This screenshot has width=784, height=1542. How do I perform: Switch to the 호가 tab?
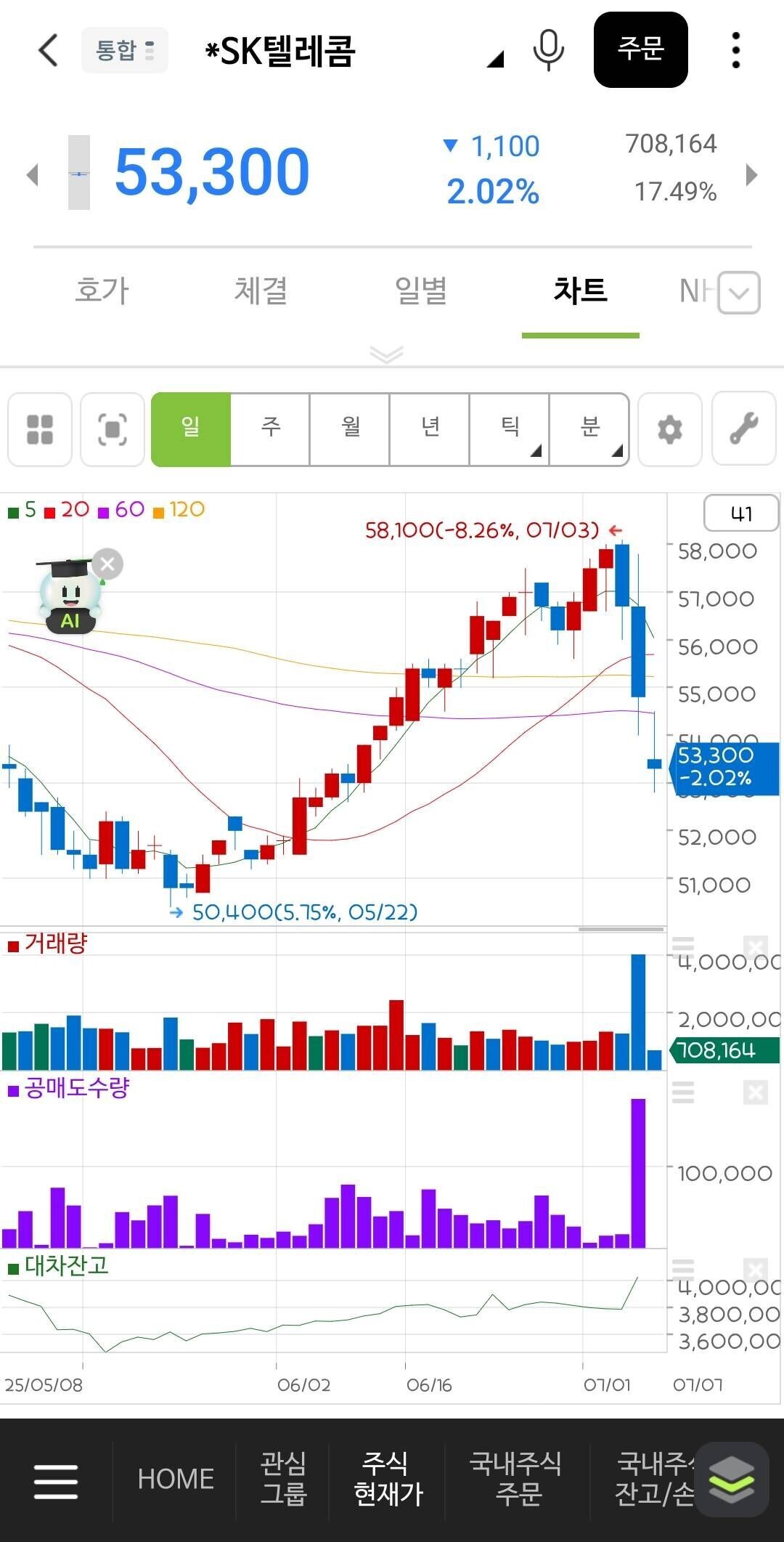point(102,291)
